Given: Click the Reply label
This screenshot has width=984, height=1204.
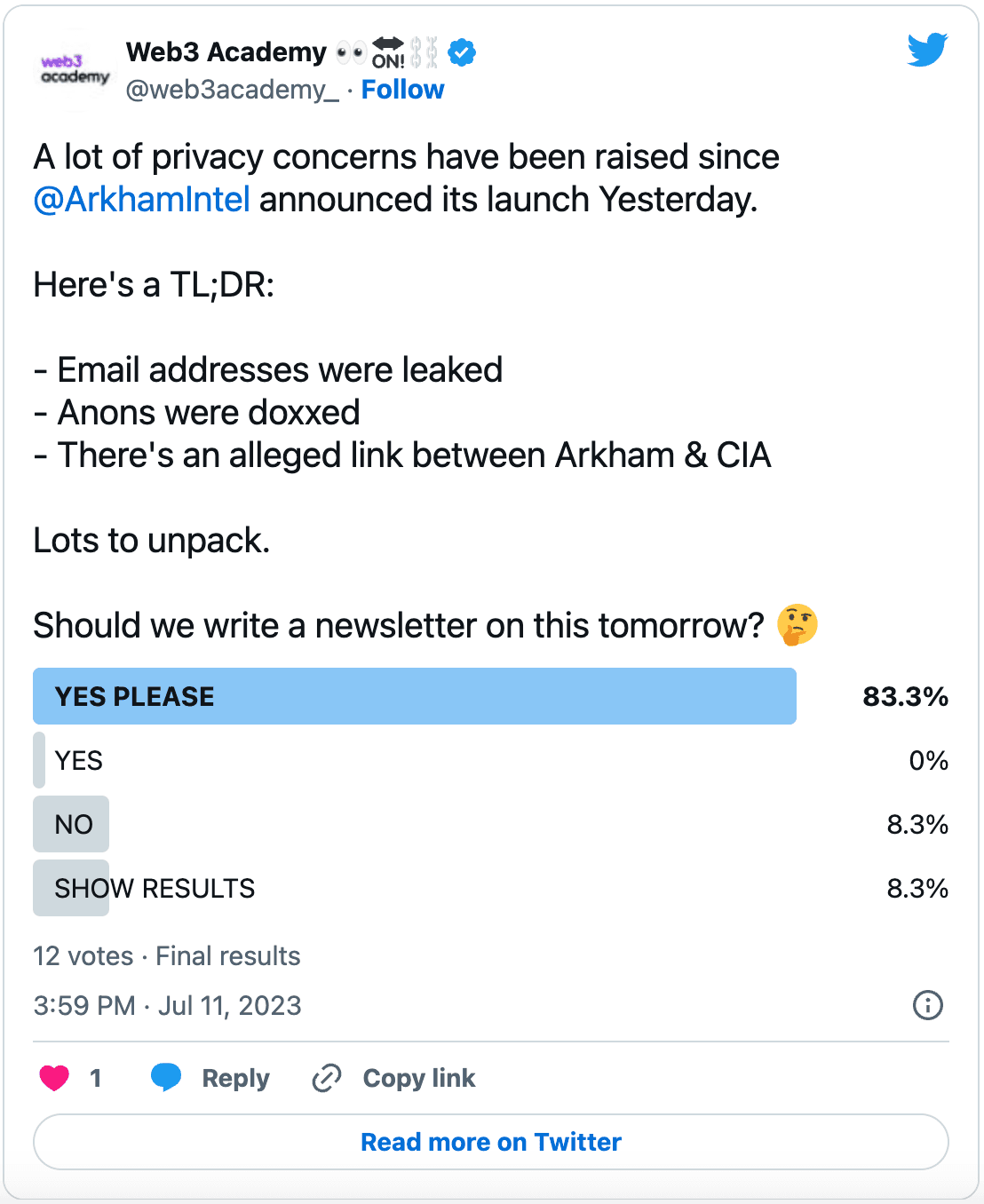Looking at the screenshot, I should click(x=235, y=1078).
